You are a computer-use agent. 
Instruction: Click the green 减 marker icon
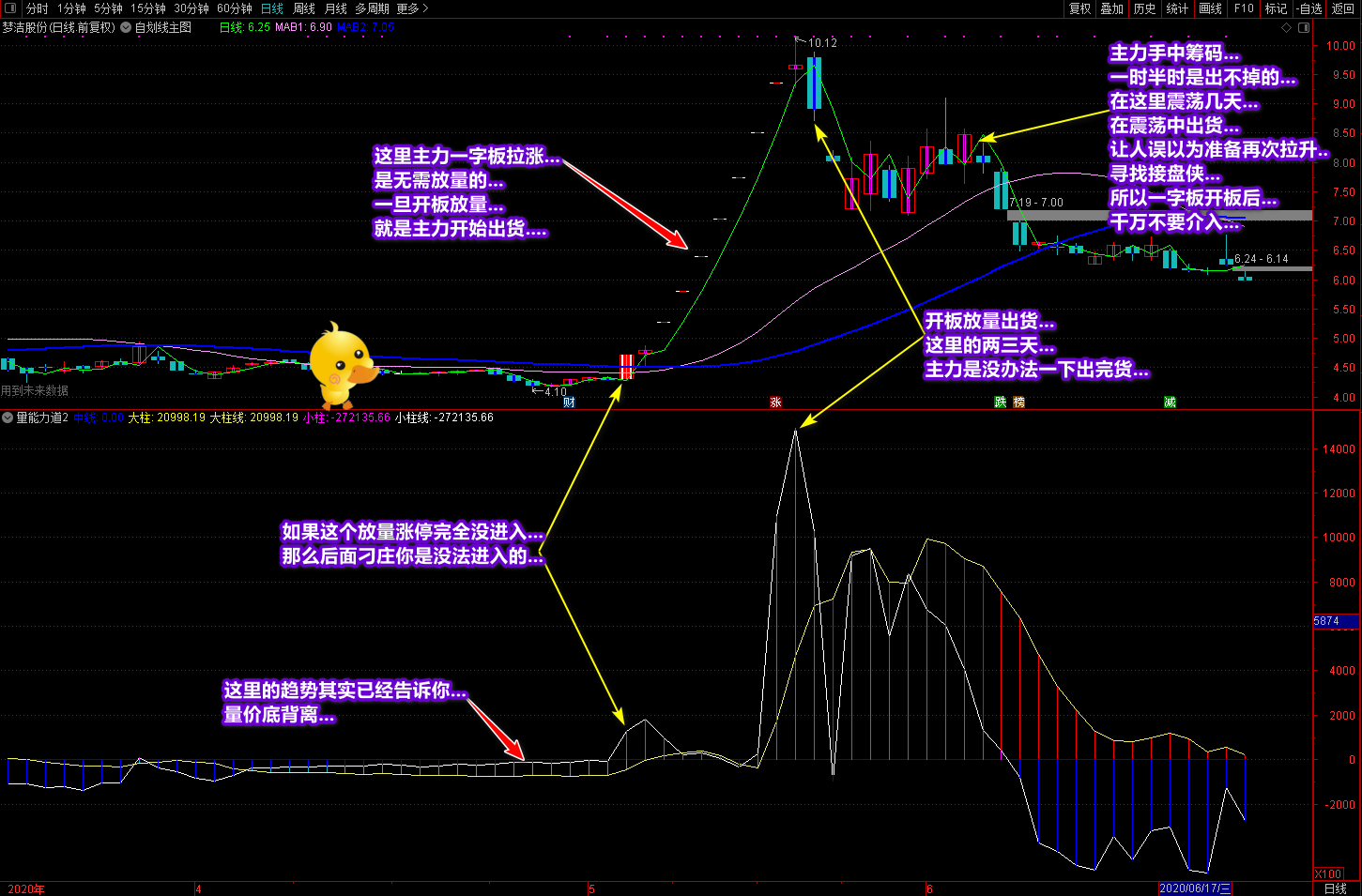1170,402
